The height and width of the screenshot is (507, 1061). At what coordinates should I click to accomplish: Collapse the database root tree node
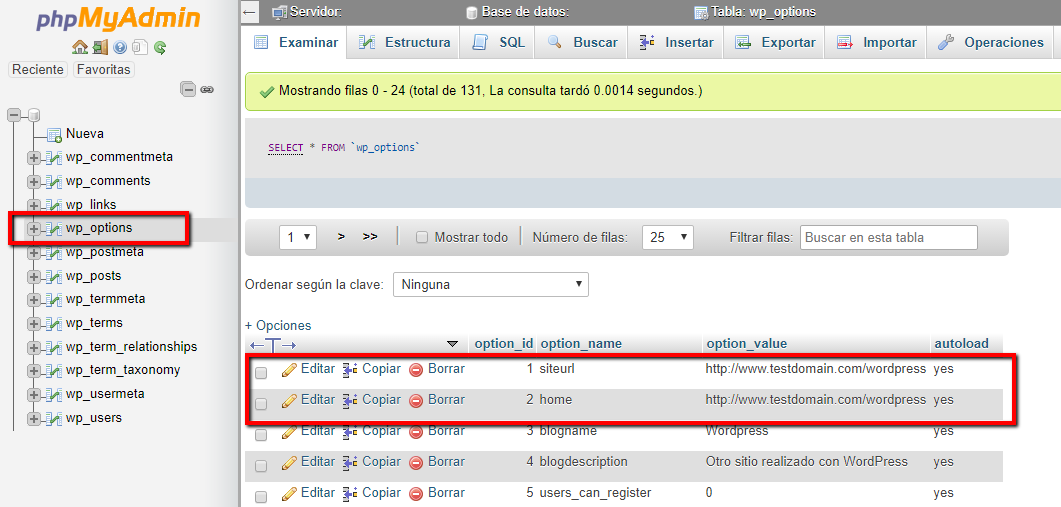14,115
